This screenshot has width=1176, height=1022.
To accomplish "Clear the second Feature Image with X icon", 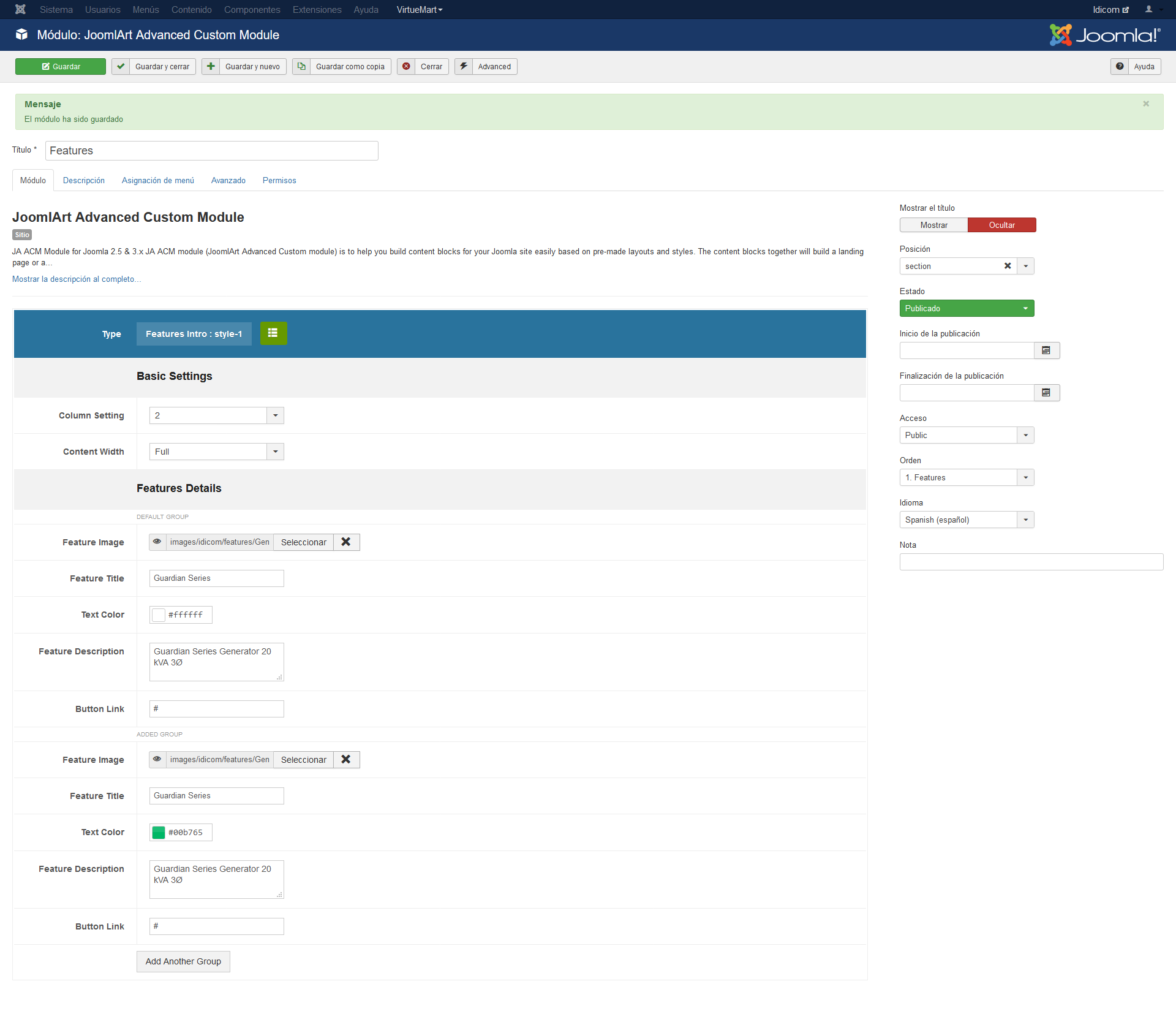I will 346,759.
